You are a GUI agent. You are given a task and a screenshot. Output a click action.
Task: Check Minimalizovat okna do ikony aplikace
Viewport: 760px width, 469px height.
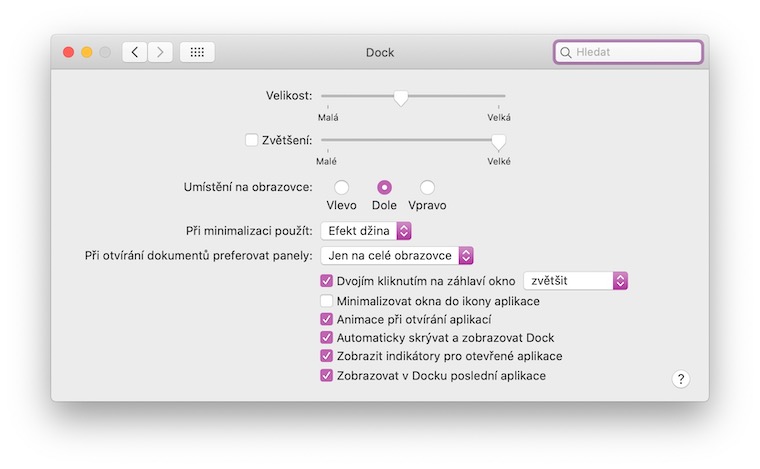[326, 301]
